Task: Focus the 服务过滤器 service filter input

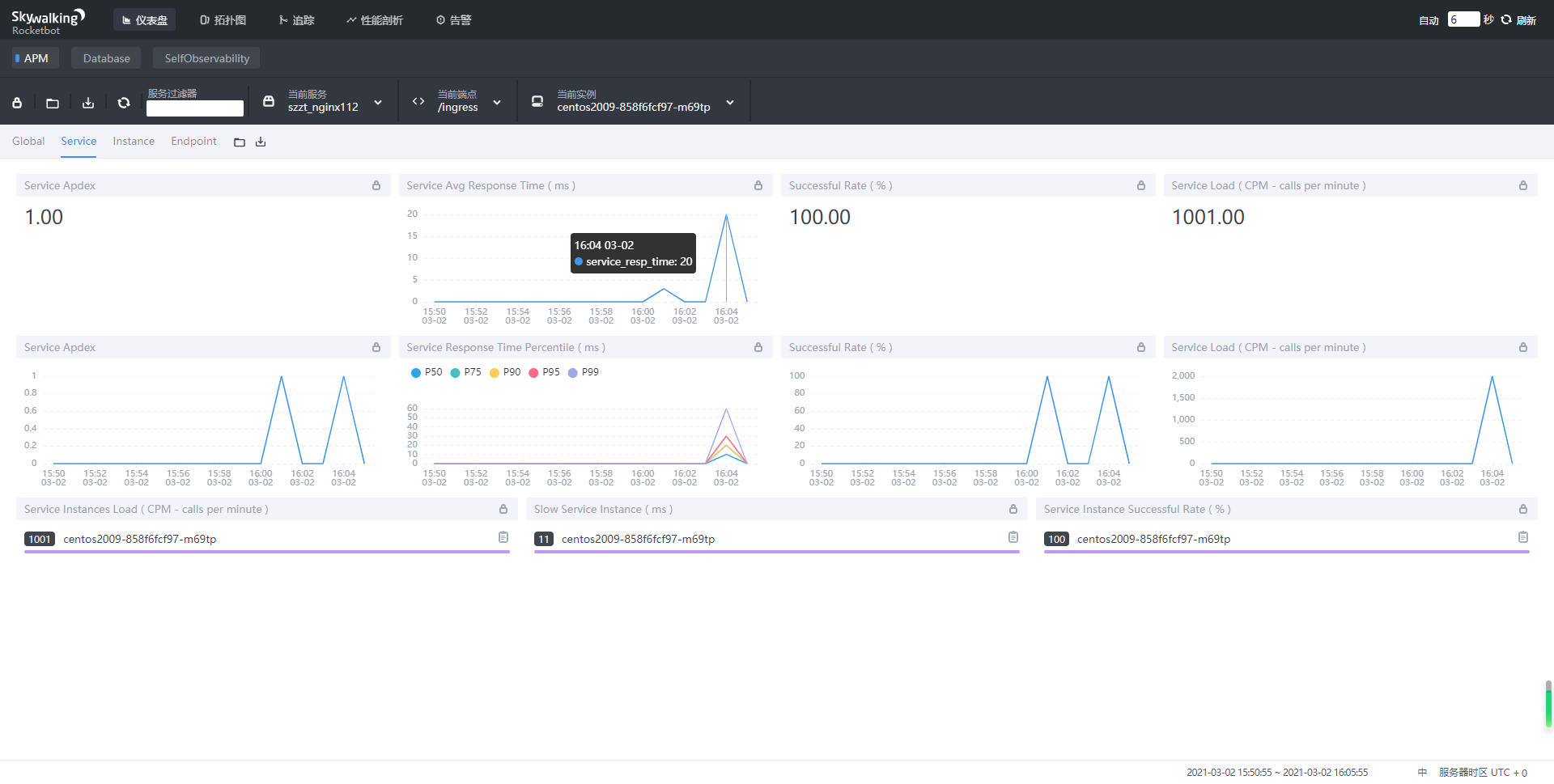Action: (195, 108)
